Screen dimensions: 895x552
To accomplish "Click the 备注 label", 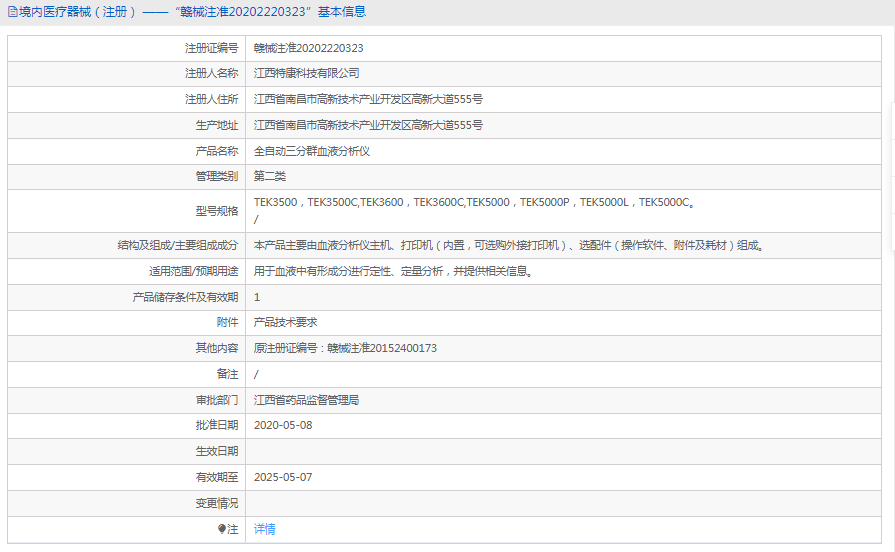I will (x=227, y=374).
